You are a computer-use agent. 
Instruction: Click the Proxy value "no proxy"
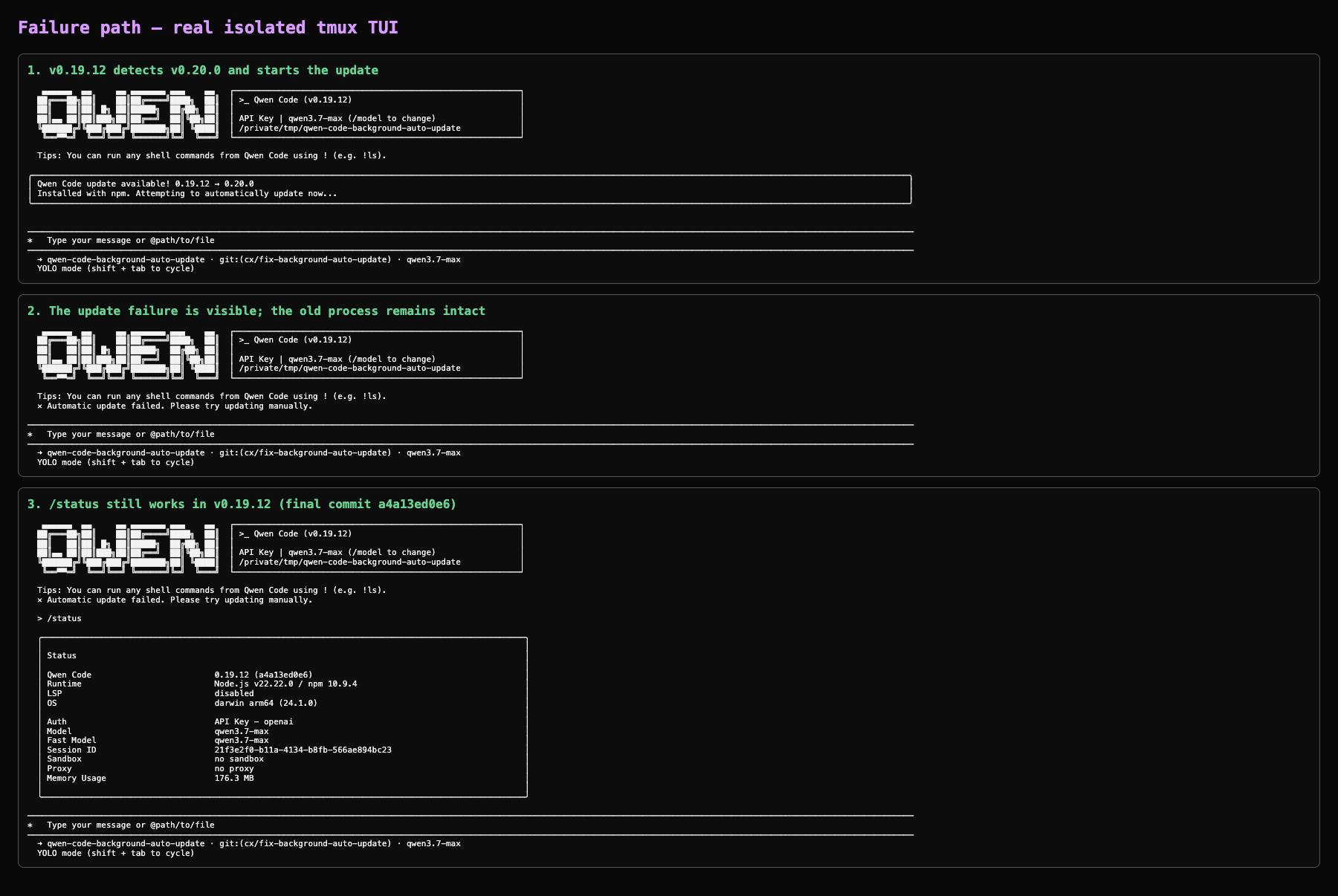[234, 768]
